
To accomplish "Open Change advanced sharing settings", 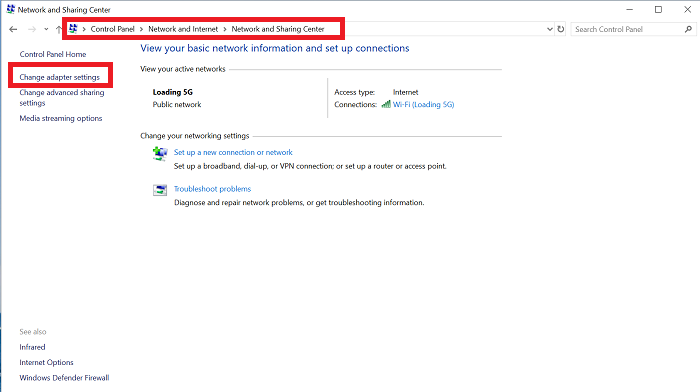I will pos(62,98).
